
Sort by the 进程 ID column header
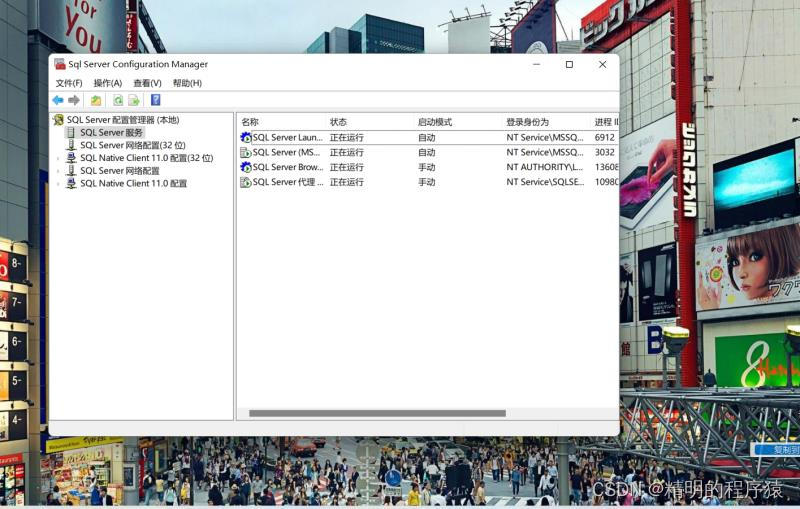[606, 122]
